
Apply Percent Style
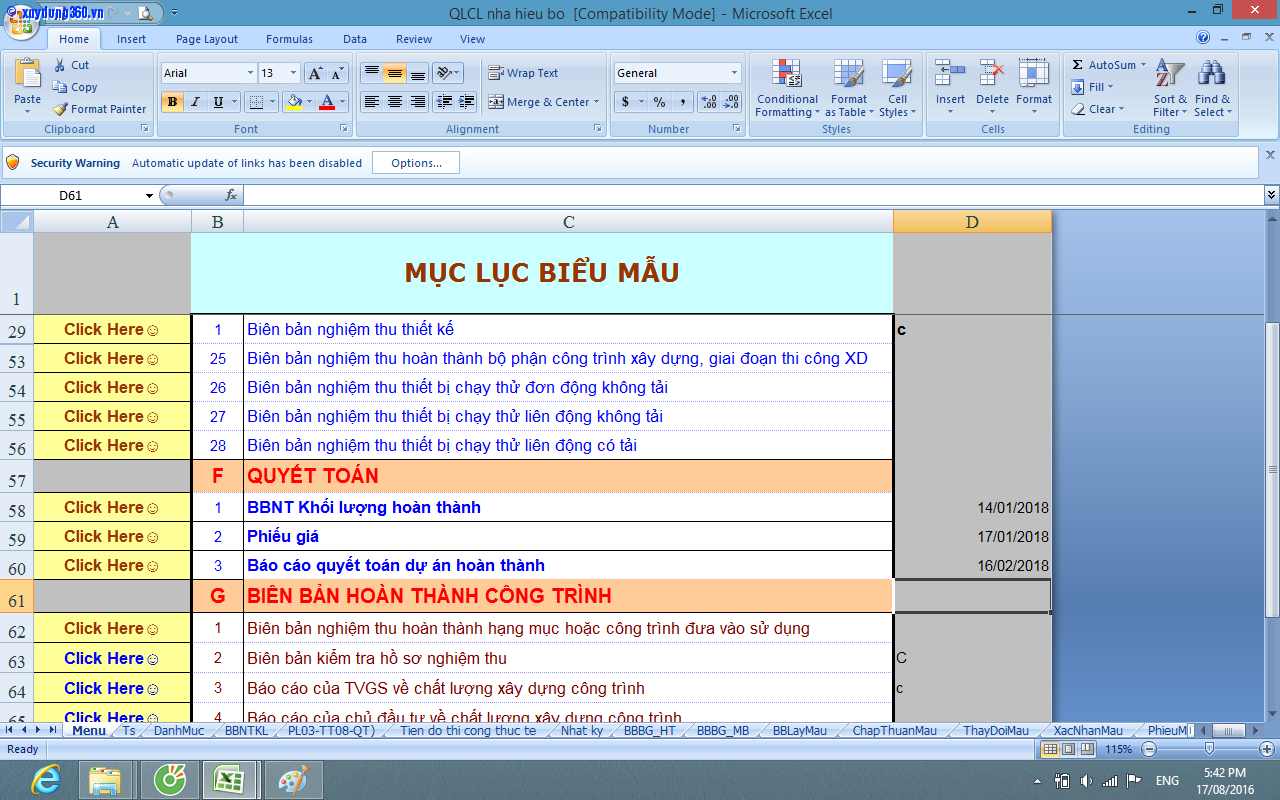point(659,102)
